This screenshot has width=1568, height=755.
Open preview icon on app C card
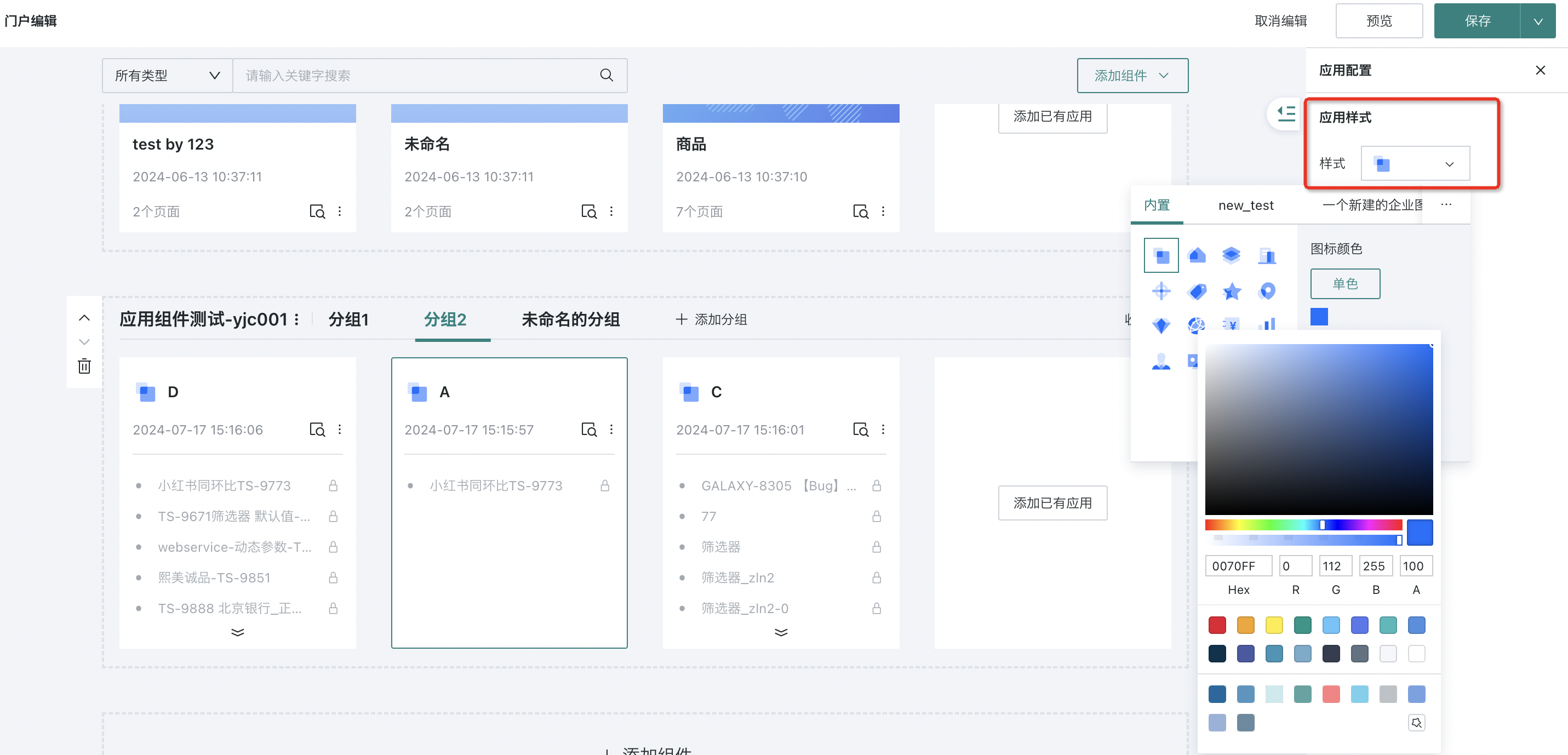point(860,429)
